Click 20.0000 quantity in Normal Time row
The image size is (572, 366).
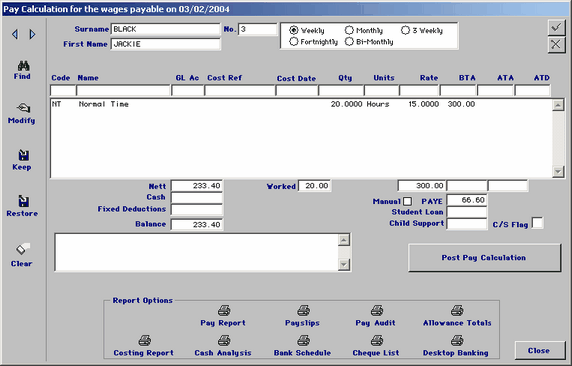(x=346, y=104)
